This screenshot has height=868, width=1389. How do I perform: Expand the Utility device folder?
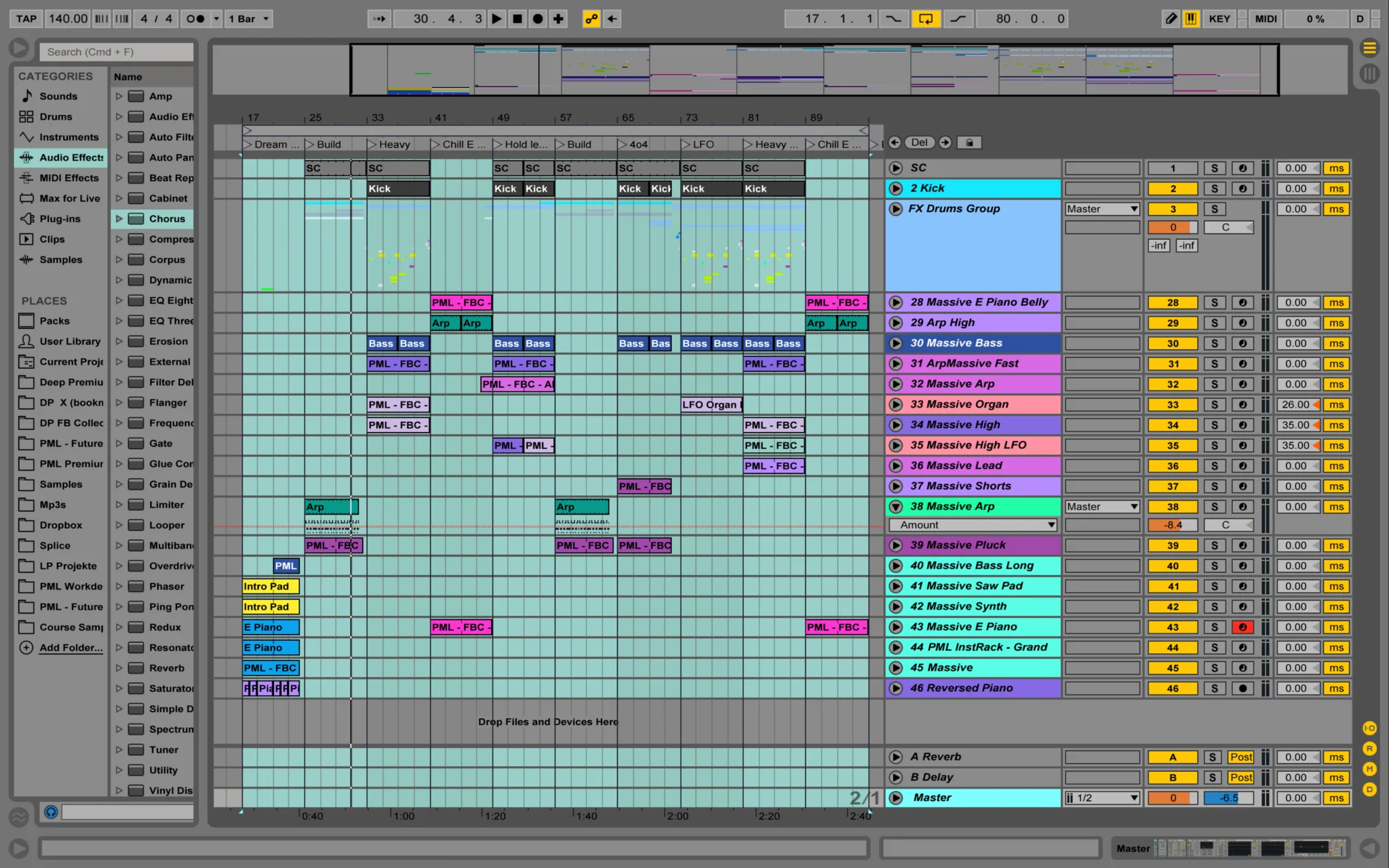click(x=119, y=770)
